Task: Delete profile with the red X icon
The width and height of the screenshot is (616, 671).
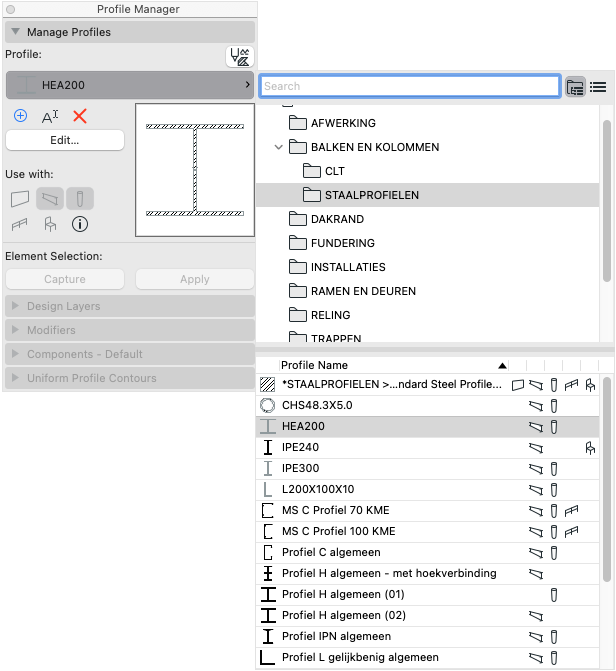Action: pos(80,116)
